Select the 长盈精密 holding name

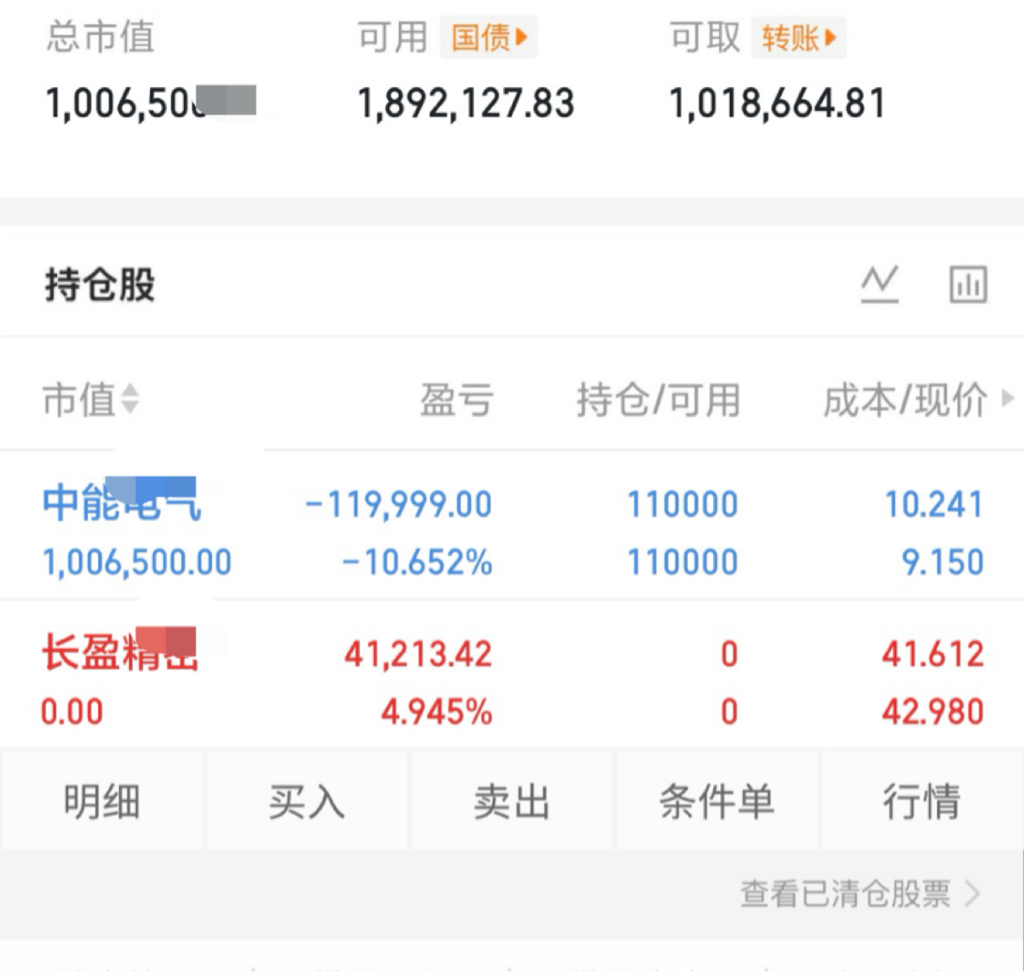point(120,651)
